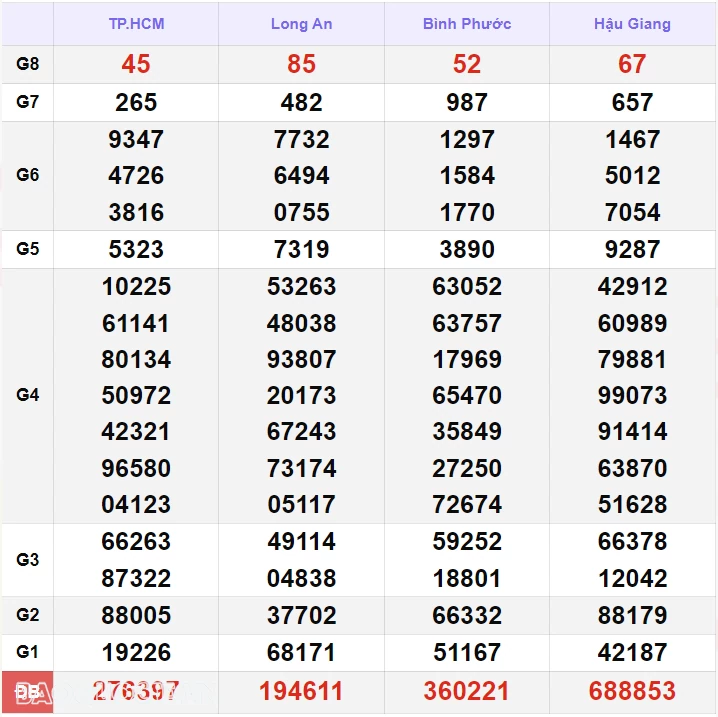Image resolution: width=718 pixels, height=717 pixels.
Task: Click special prize number 194611
Action: 301,691
